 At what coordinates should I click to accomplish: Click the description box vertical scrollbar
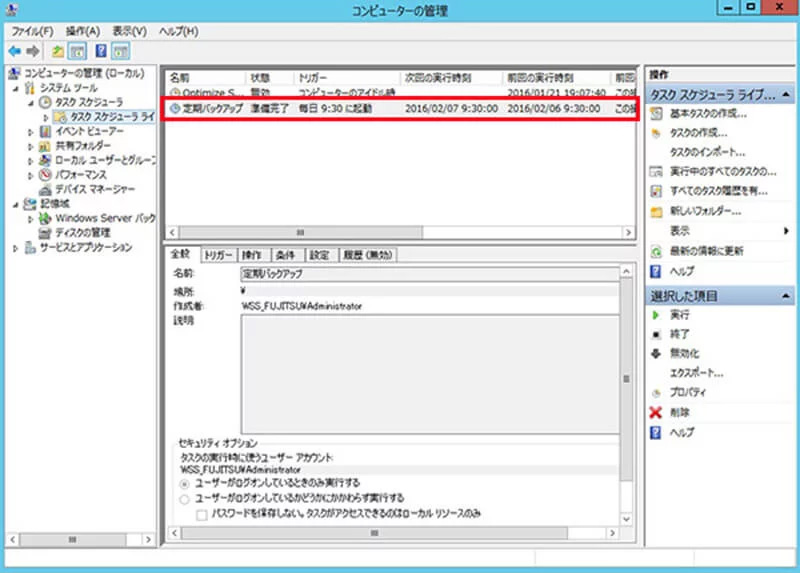(626, 378)
